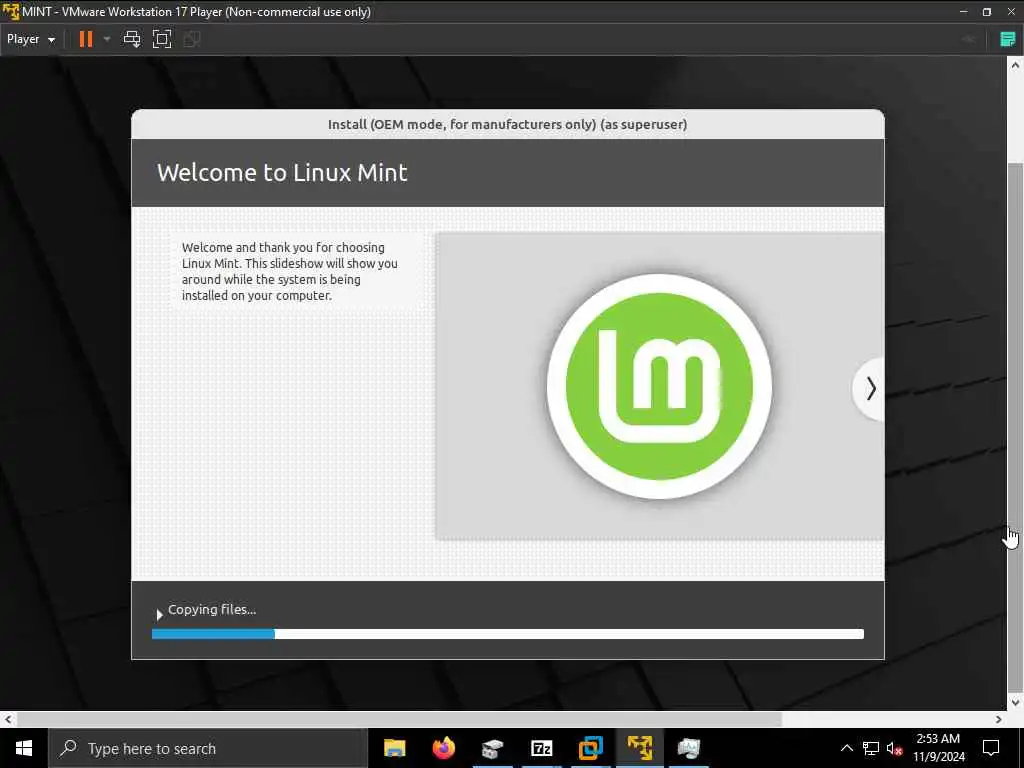Open the 7-Zip taskbar app
This screenshot has height=768, width=1024.
tap(541, 748)
